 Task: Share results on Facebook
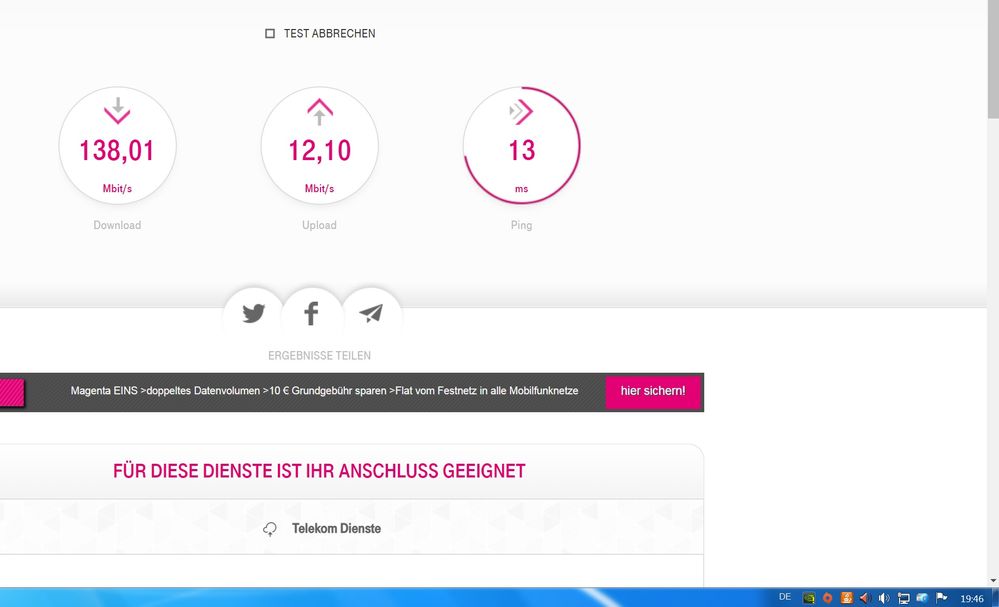click(x=311, y=313)
